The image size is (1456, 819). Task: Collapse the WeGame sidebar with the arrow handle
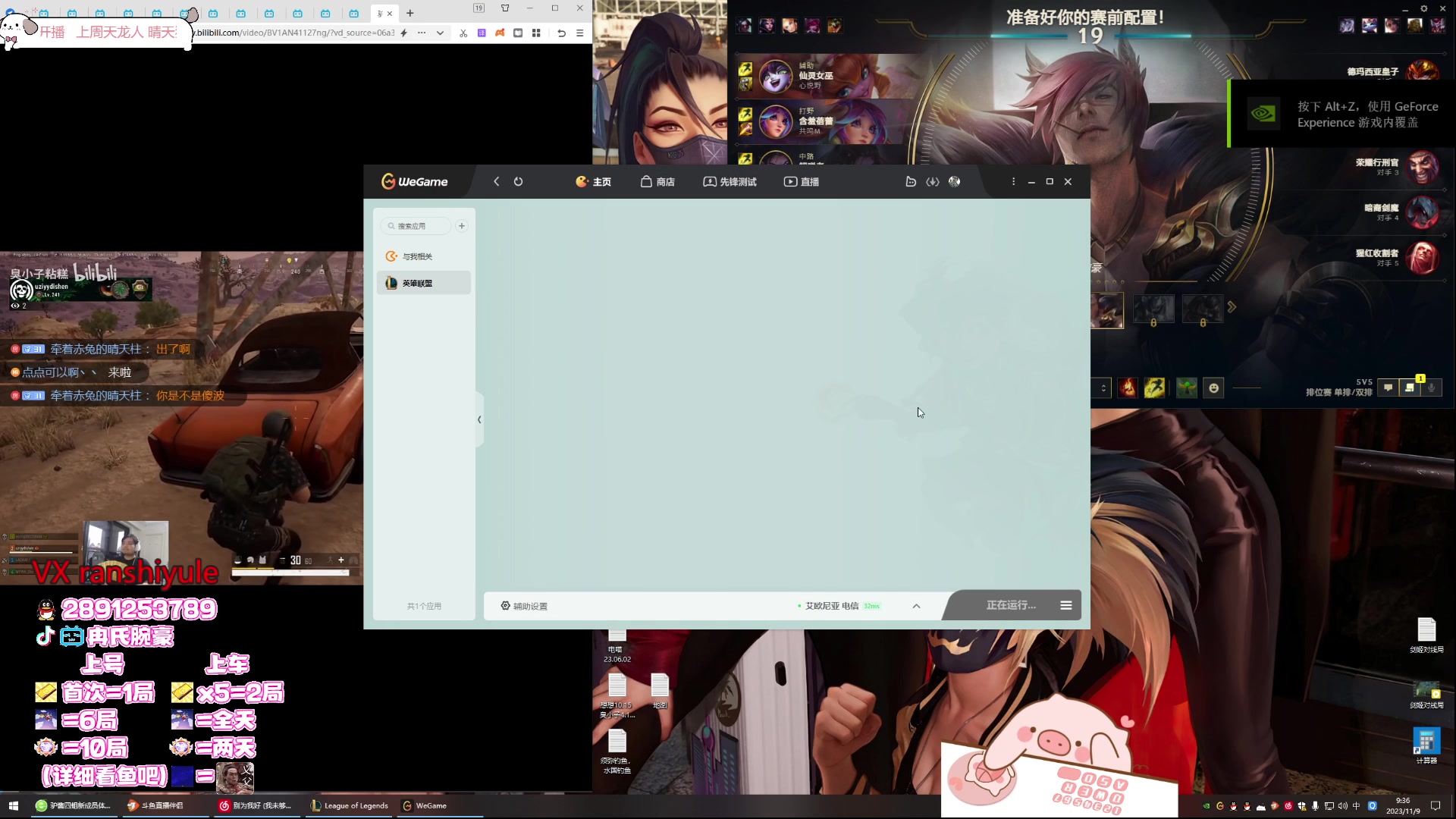click(479, 419)
